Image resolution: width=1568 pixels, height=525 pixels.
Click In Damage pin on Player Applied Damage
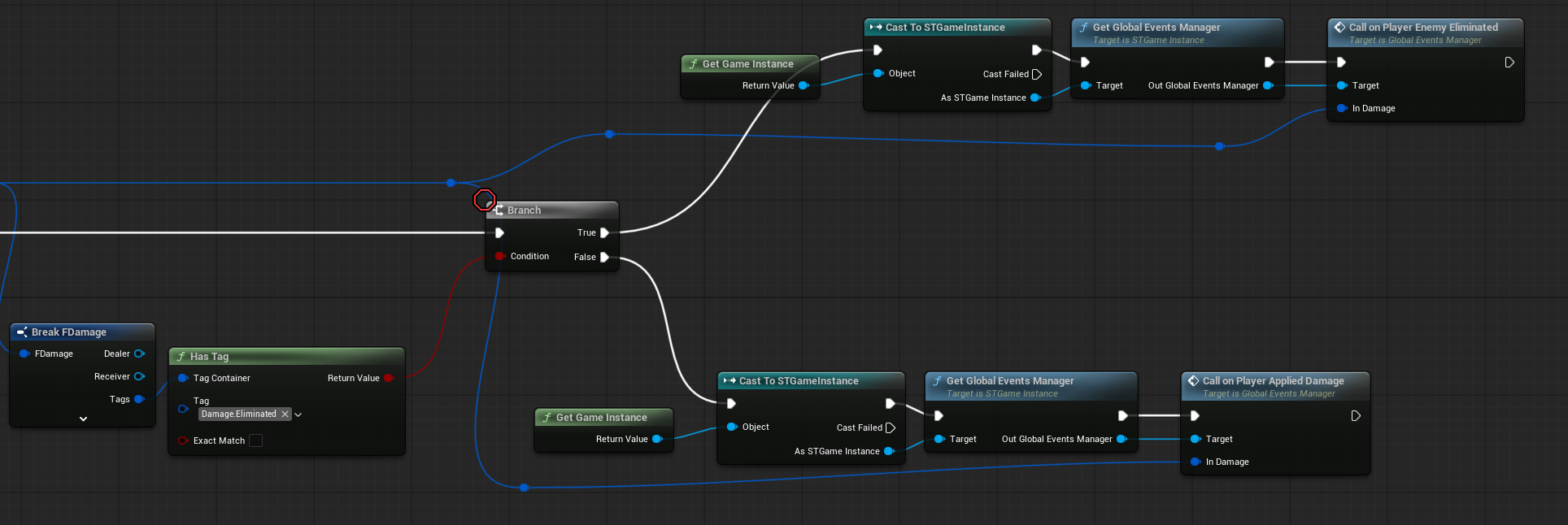point(1196,462)
